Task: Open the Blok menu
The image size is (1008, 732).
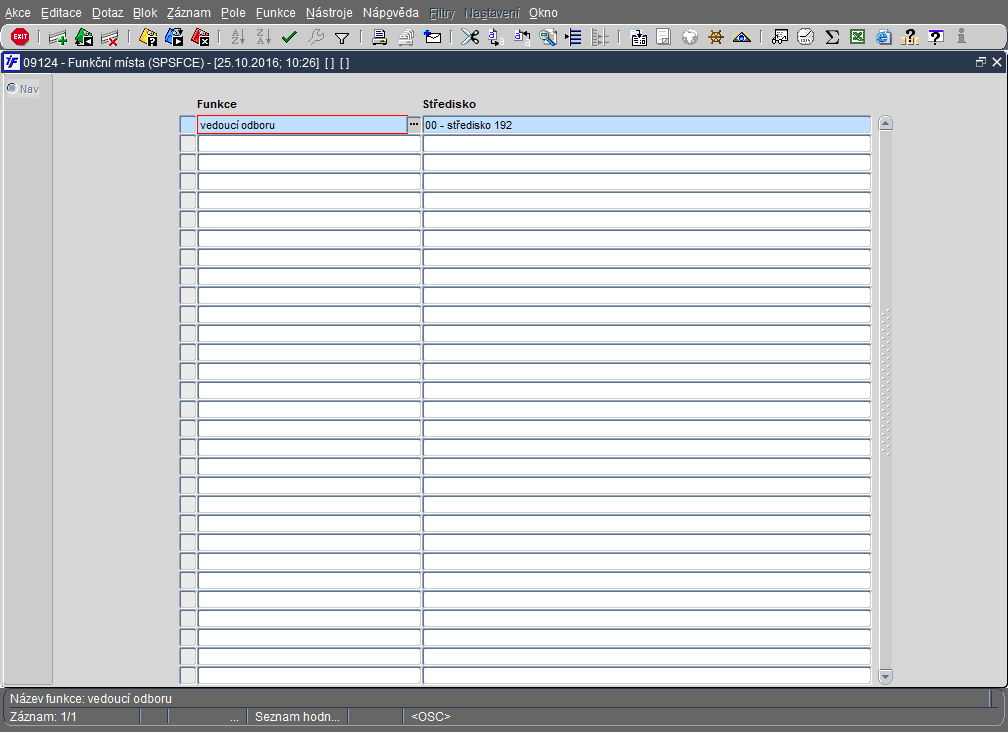Action: pyautogui.click(x=145, y=13)
